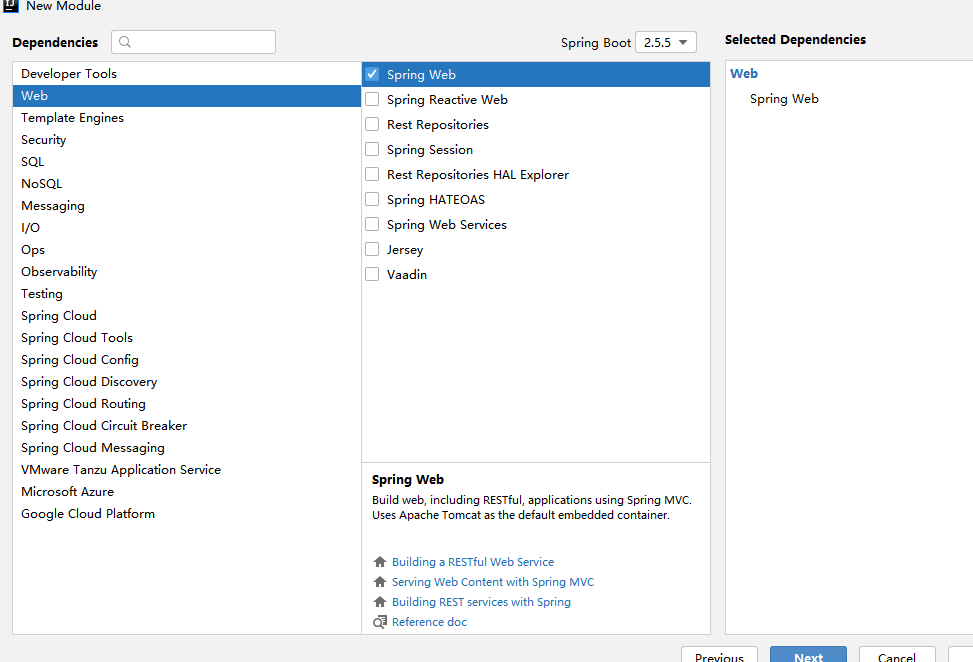Click the Reference doc icon
The height and width of the screenshot is (662, 973).
tap(379, 622)
